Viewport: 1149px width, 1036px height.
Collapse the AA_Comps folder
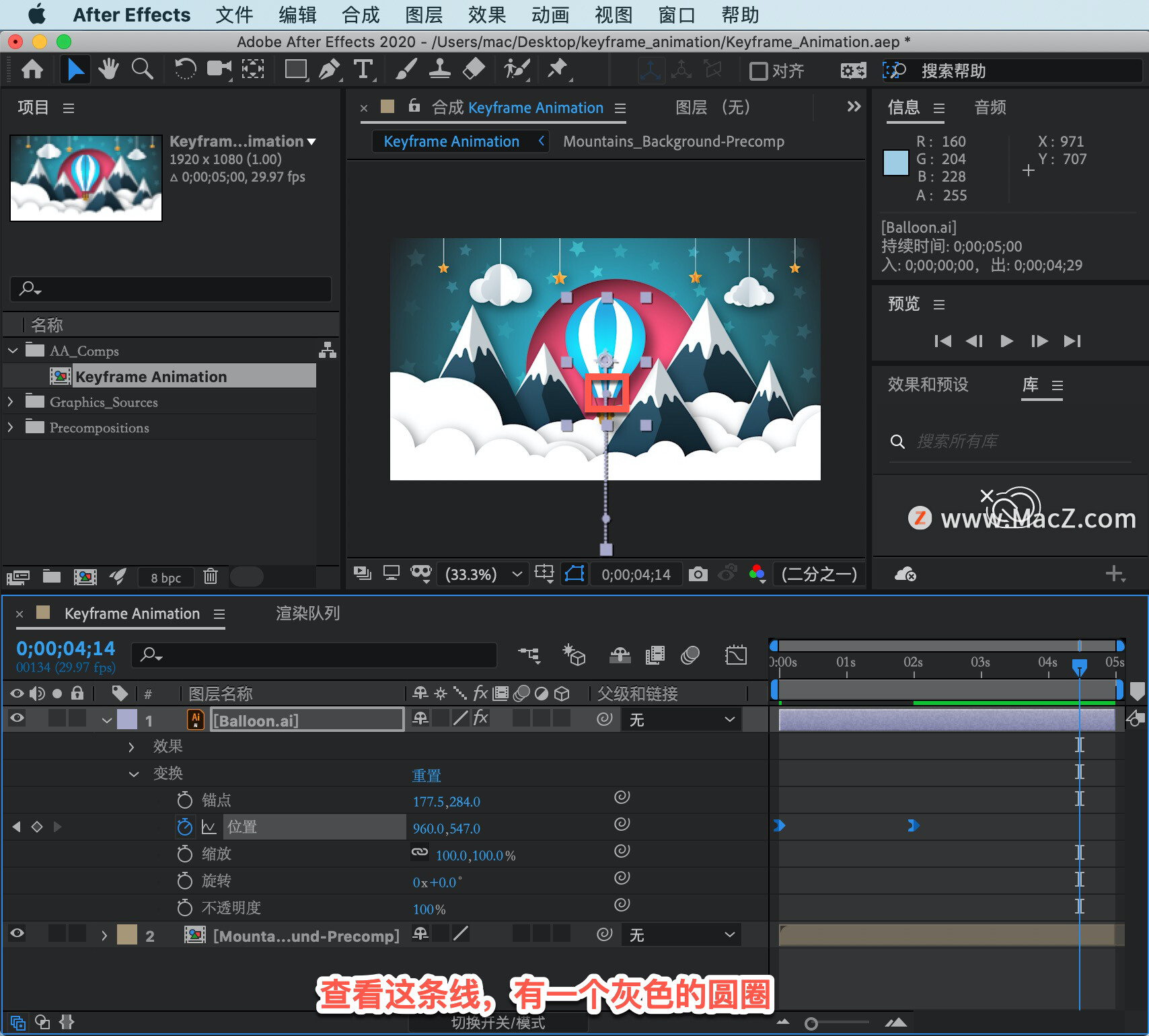point(13,350)
